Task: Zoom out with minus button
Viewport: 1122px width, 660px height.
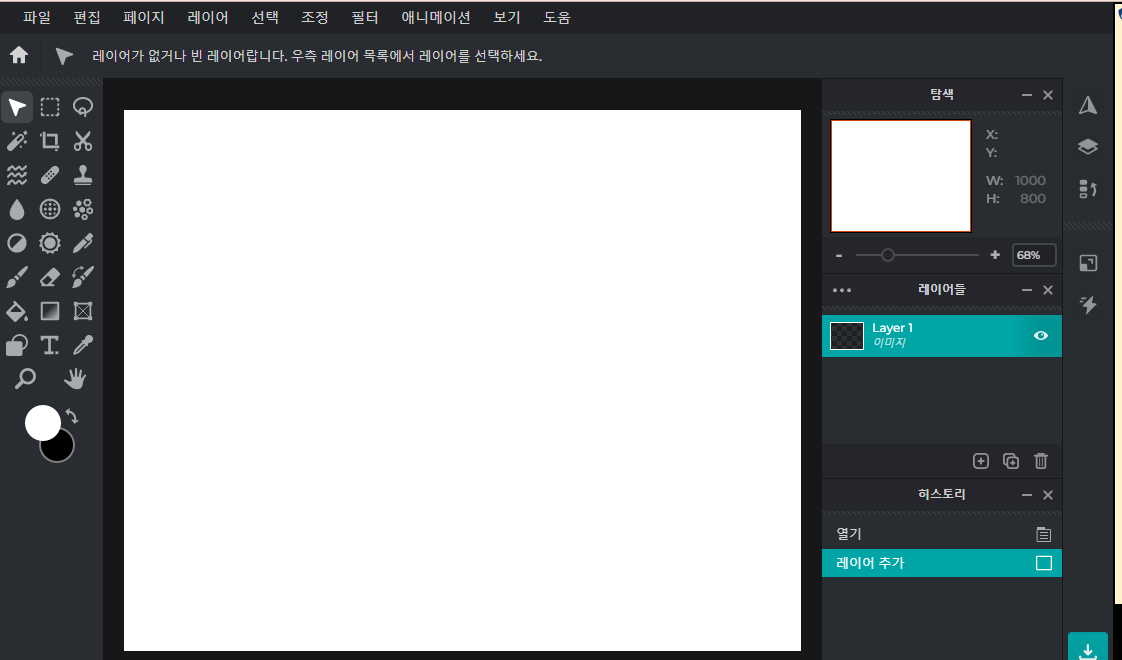Action: coord(839,256)
